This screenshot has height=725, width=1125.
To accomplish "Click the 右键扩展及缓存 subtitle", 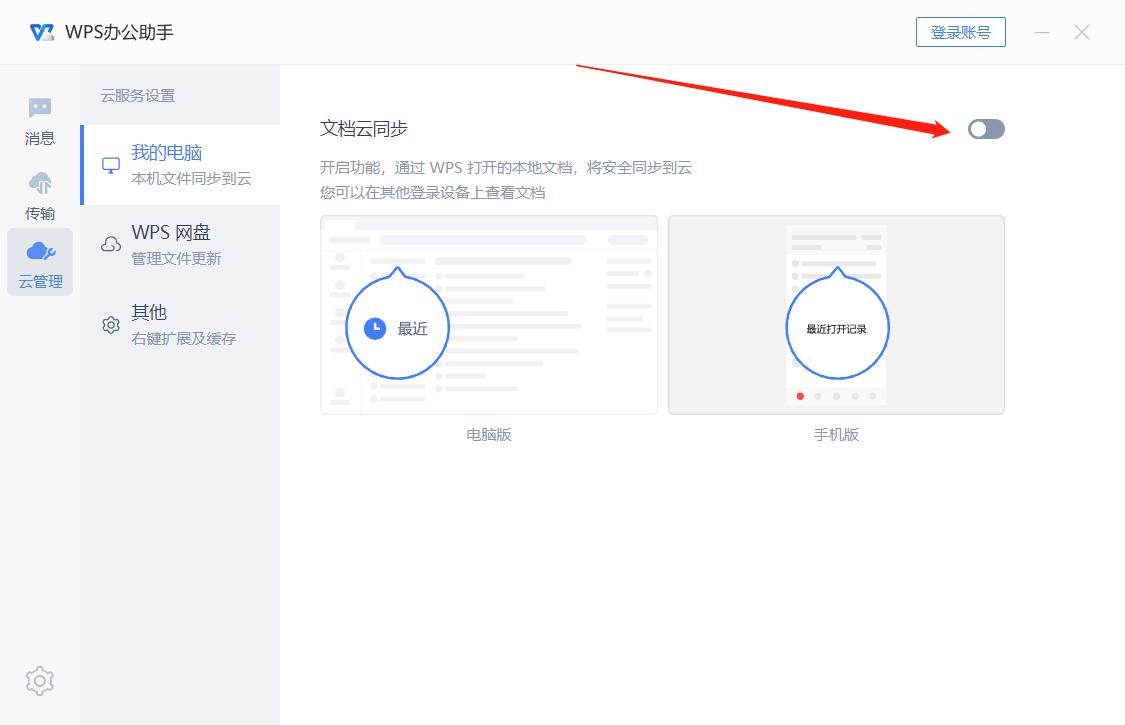I will [184, 339].
